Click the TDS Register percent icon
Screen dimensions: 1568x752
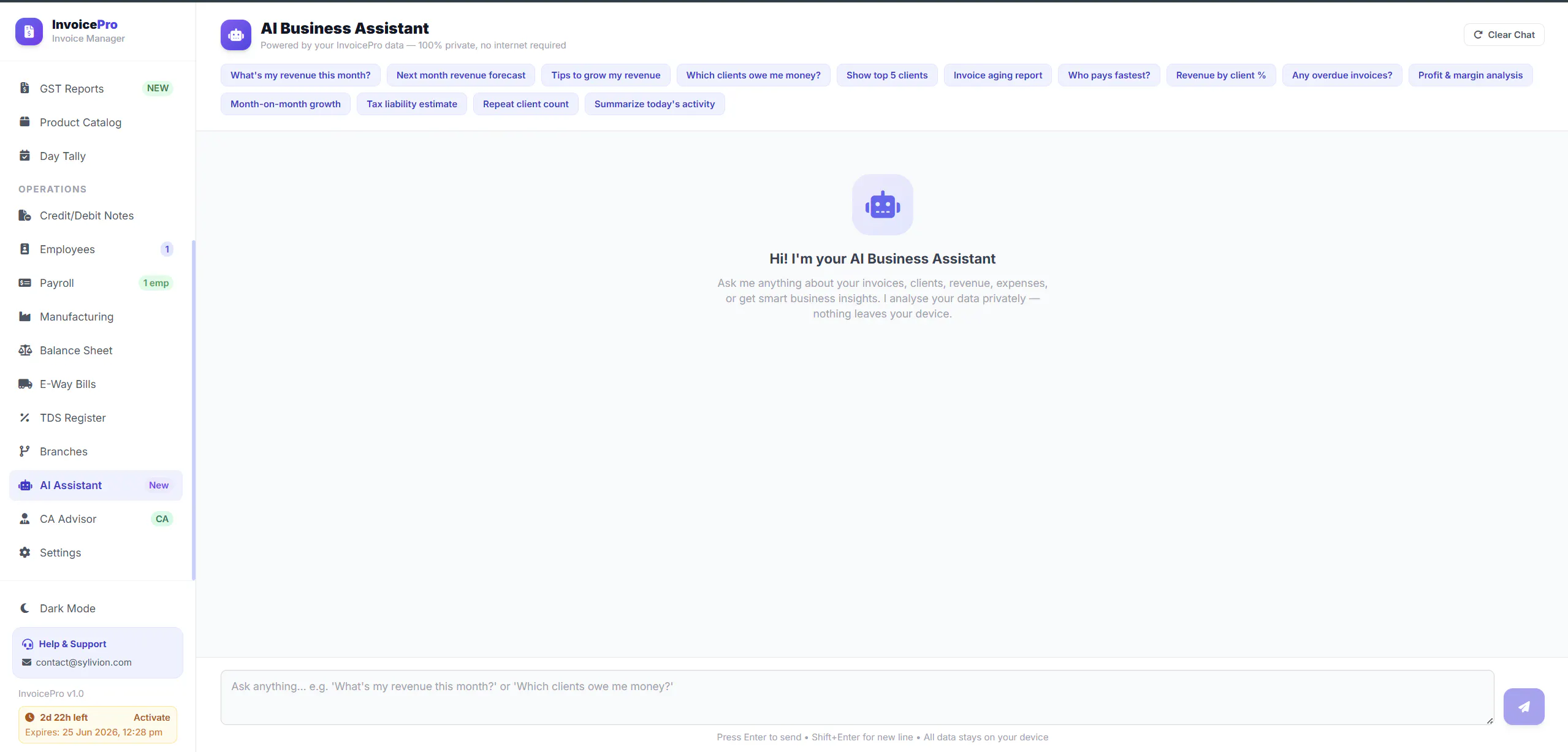pyautogui.click(x=25, y=417)
